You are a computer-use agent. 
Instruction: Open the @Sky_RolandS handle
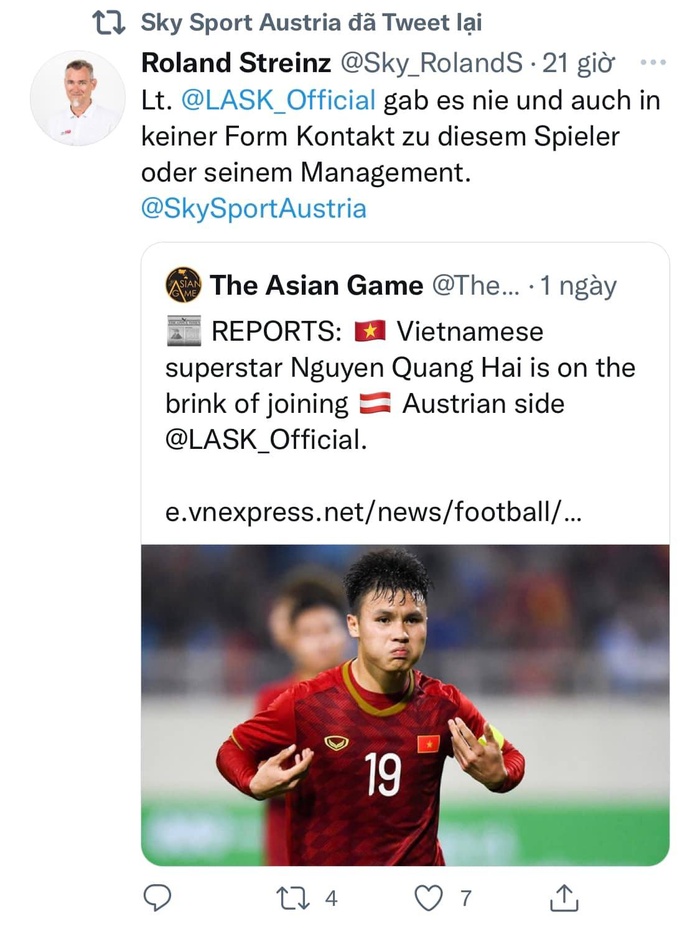(x=432, y=63)
